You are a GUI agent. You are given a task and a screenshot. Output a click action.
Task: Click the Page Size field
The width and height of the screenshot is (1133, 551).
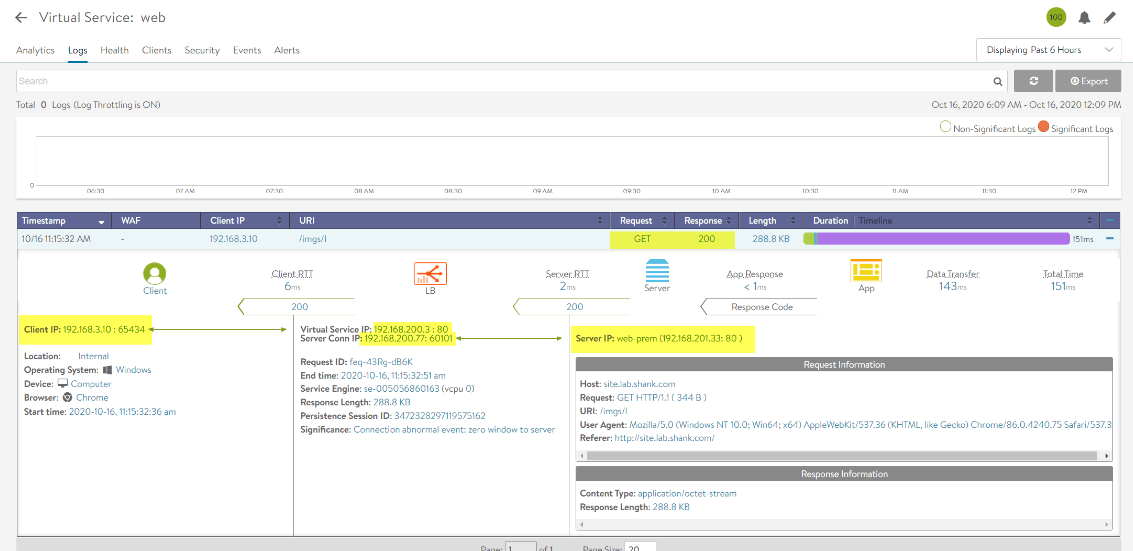click(640, 547)
